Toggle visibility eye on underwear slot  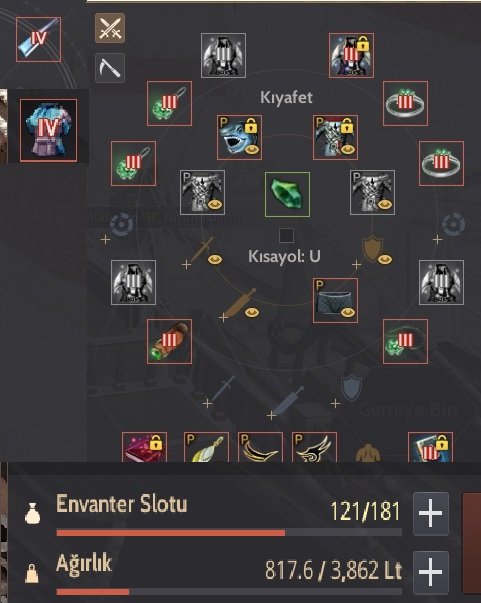coord(348,312)
